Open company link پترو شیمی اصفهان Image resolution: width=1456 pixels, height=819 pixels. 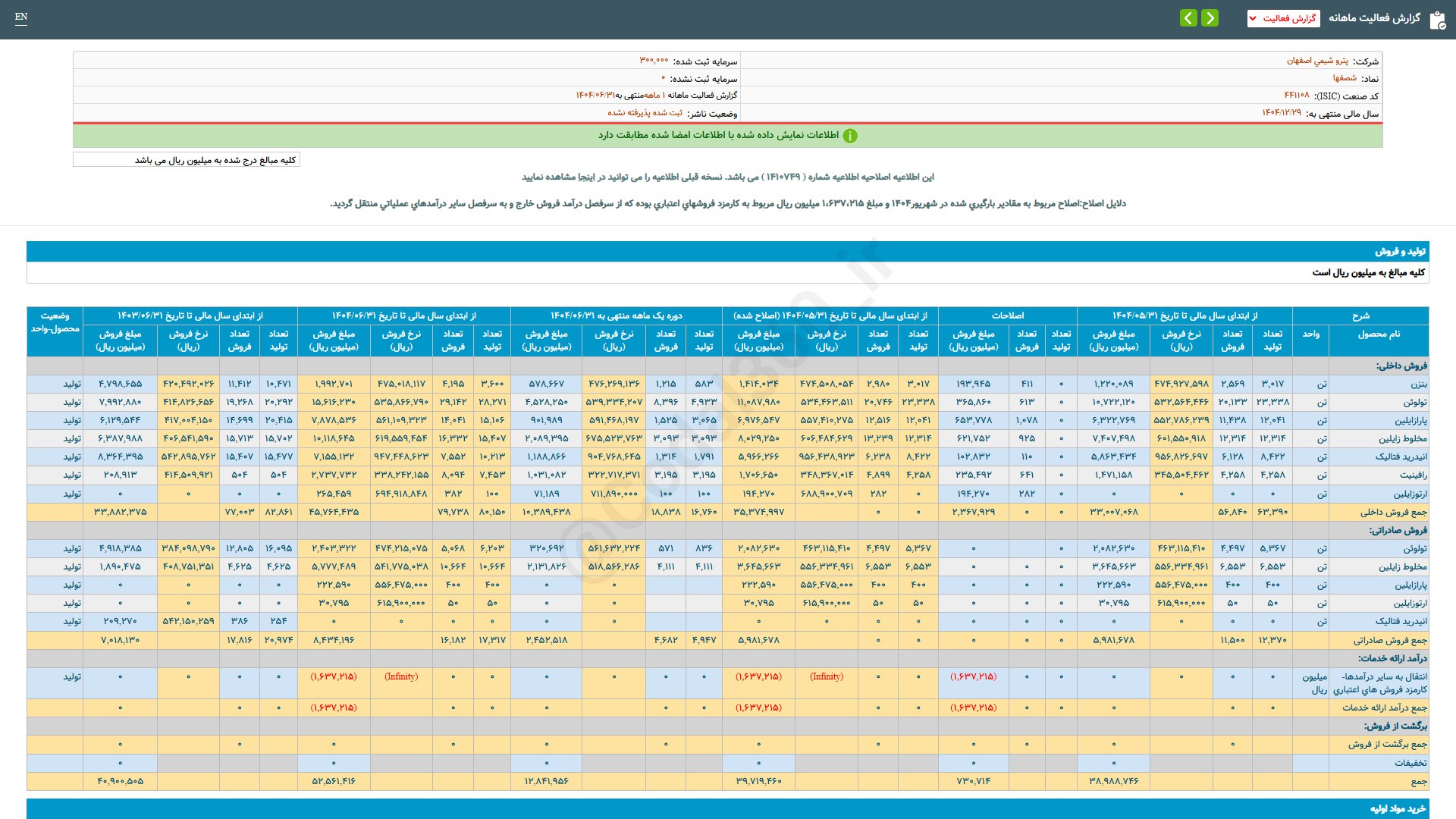1317,61
